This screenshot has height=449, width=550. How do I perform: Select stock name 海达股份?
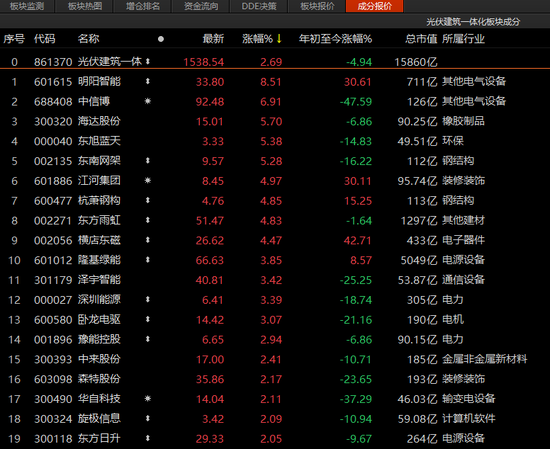tap(99, 121)
